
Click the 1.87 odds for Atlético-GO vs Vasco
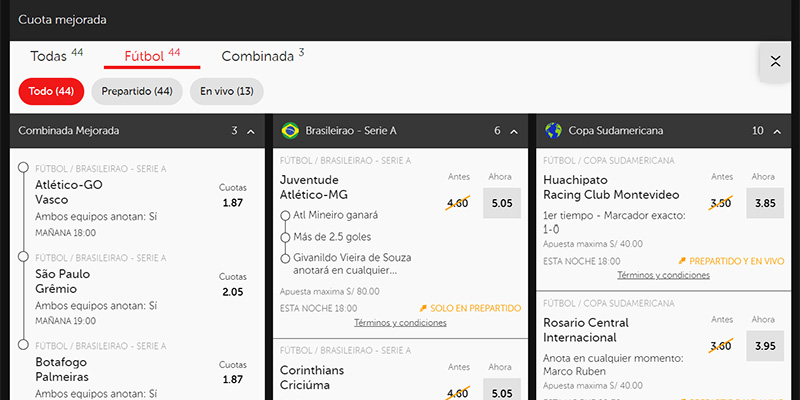(233, 203)
